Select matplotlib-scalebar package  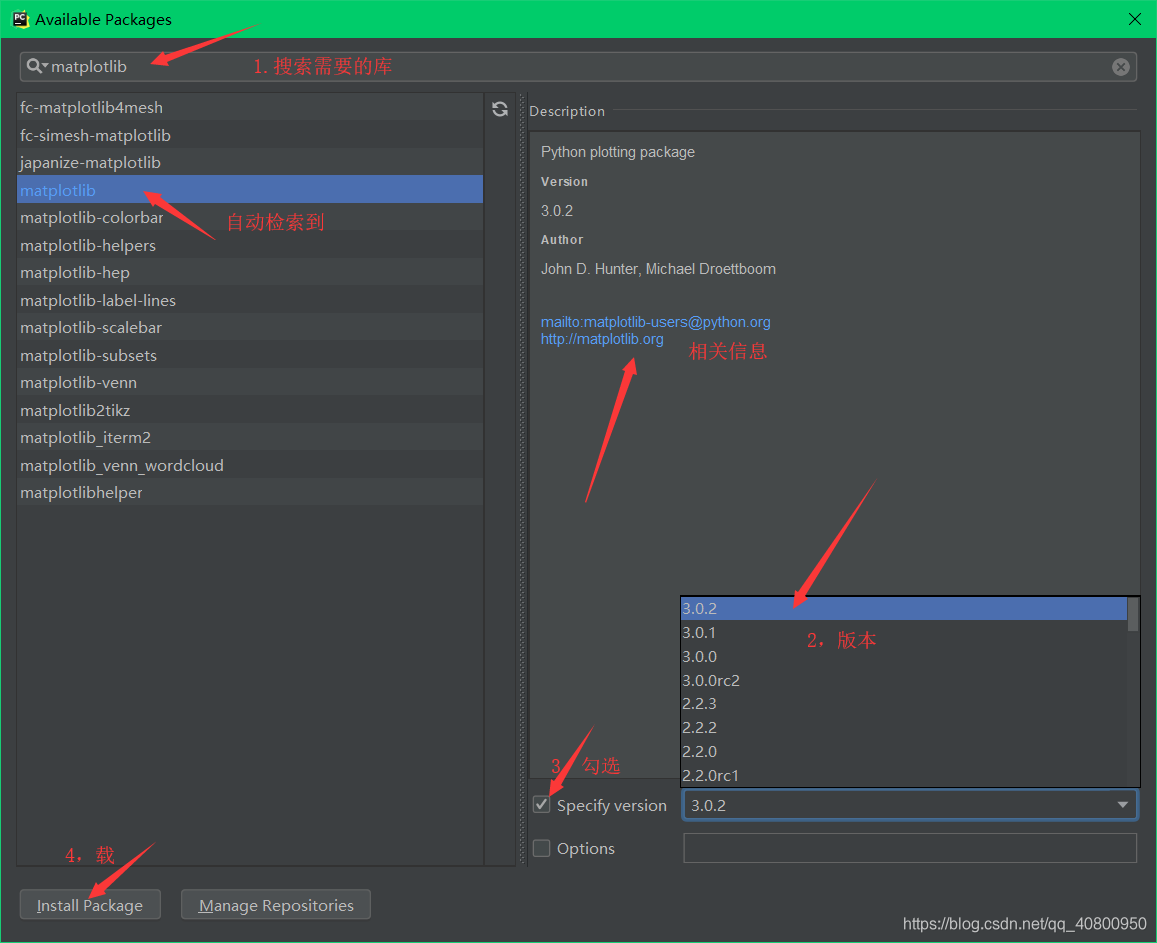[x=250, y=328]
